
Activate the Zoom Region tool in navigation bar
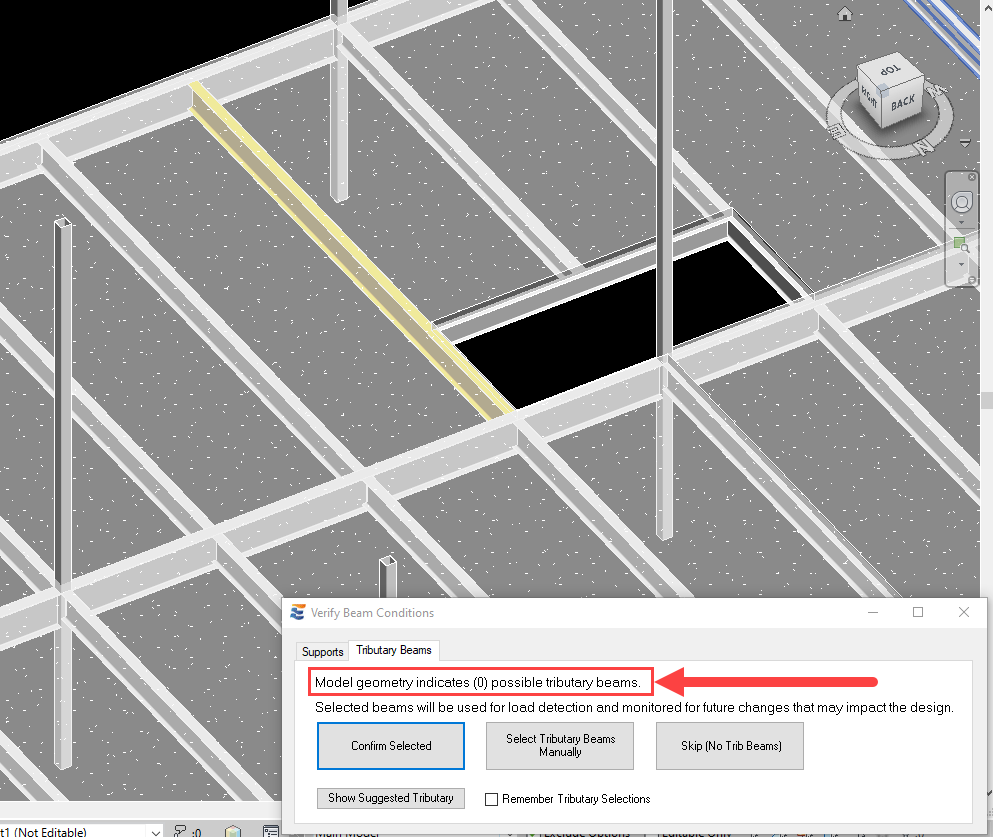click(x=961, y=244)
